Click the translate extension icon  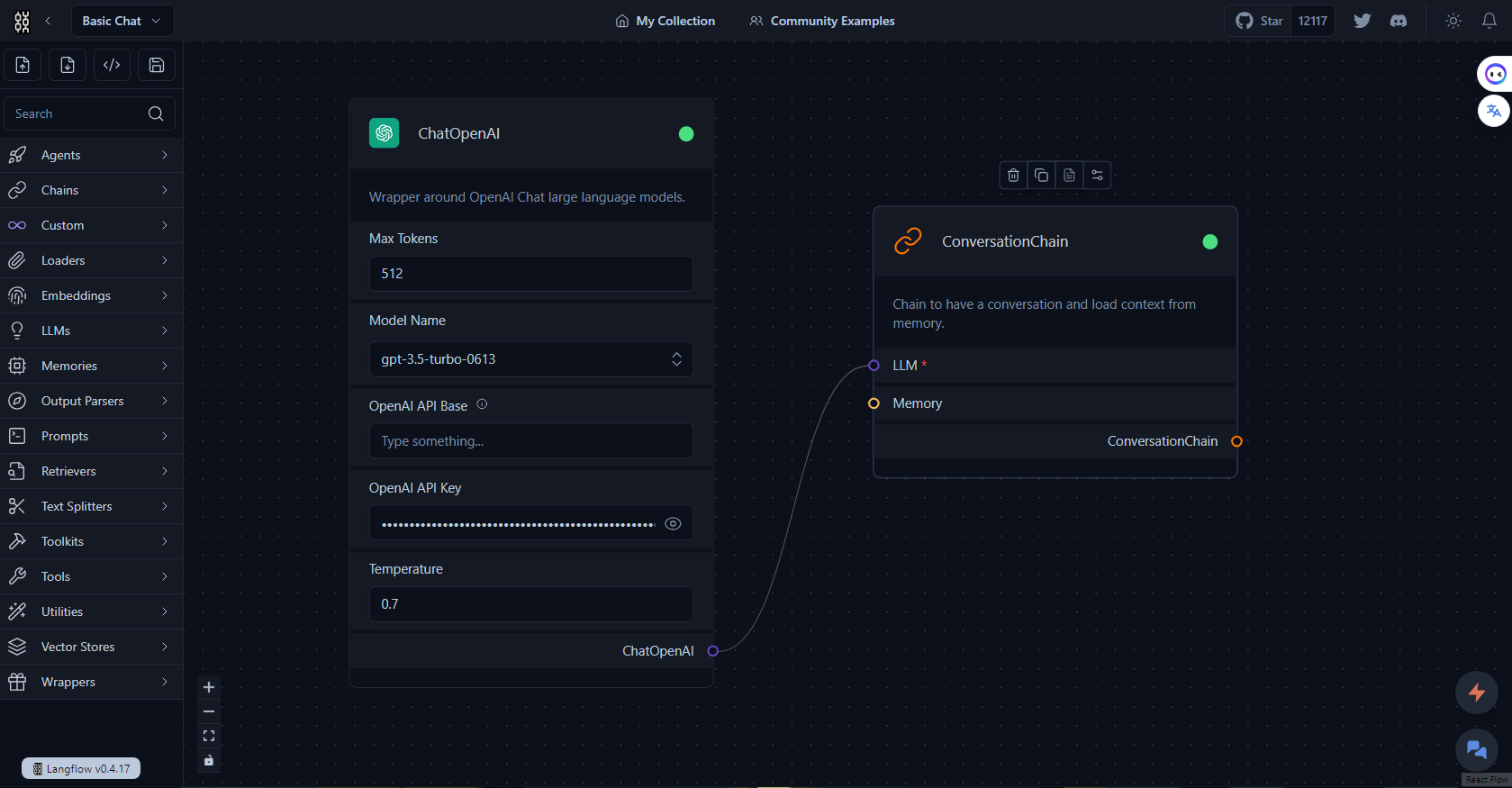[x=1494, y=111]
